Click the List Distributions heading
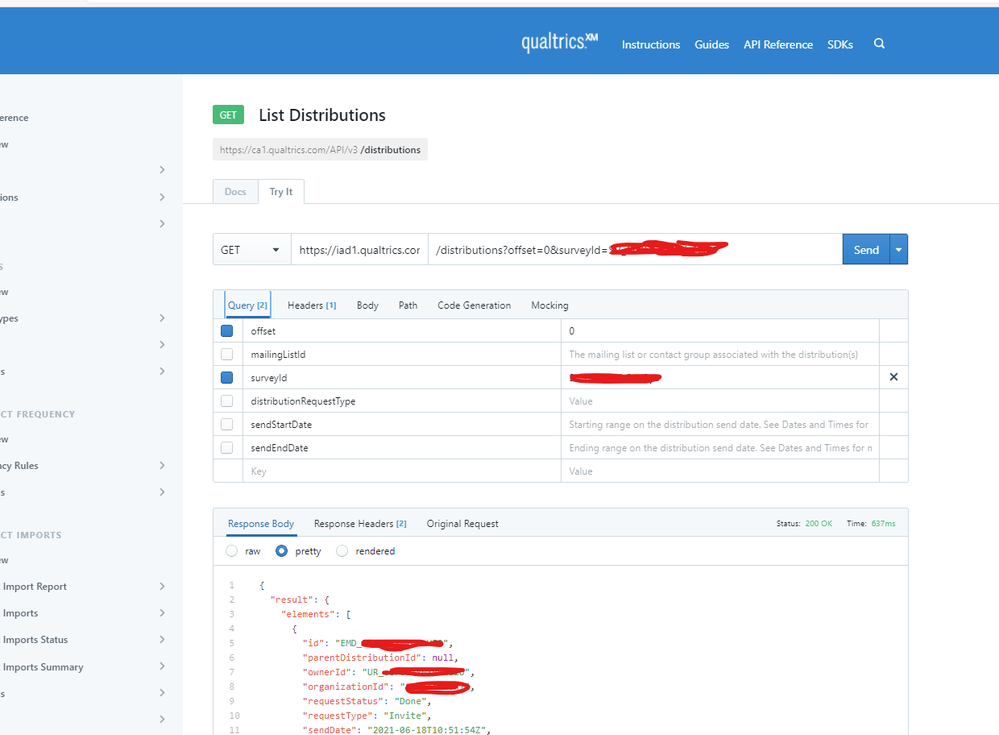The image size is (999, 735). [x=322, y=115]
